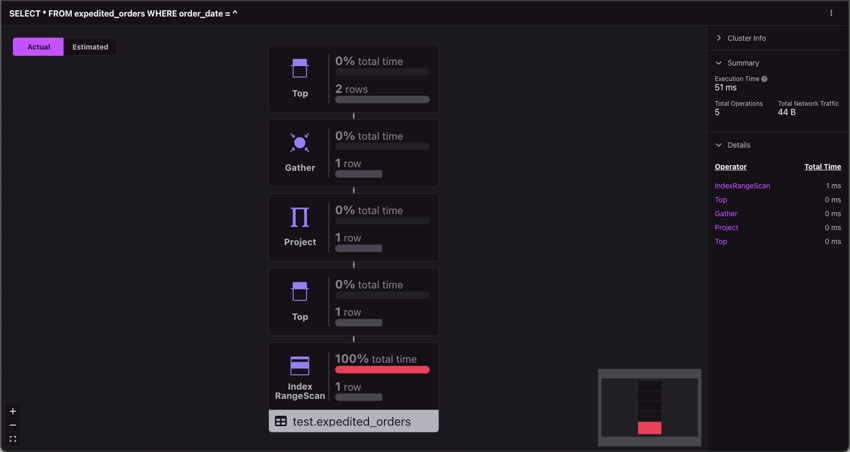The height and width of the screenshot is (452, 850).
Task: Zoom in with the plus icon
Action: pos(13,411)
